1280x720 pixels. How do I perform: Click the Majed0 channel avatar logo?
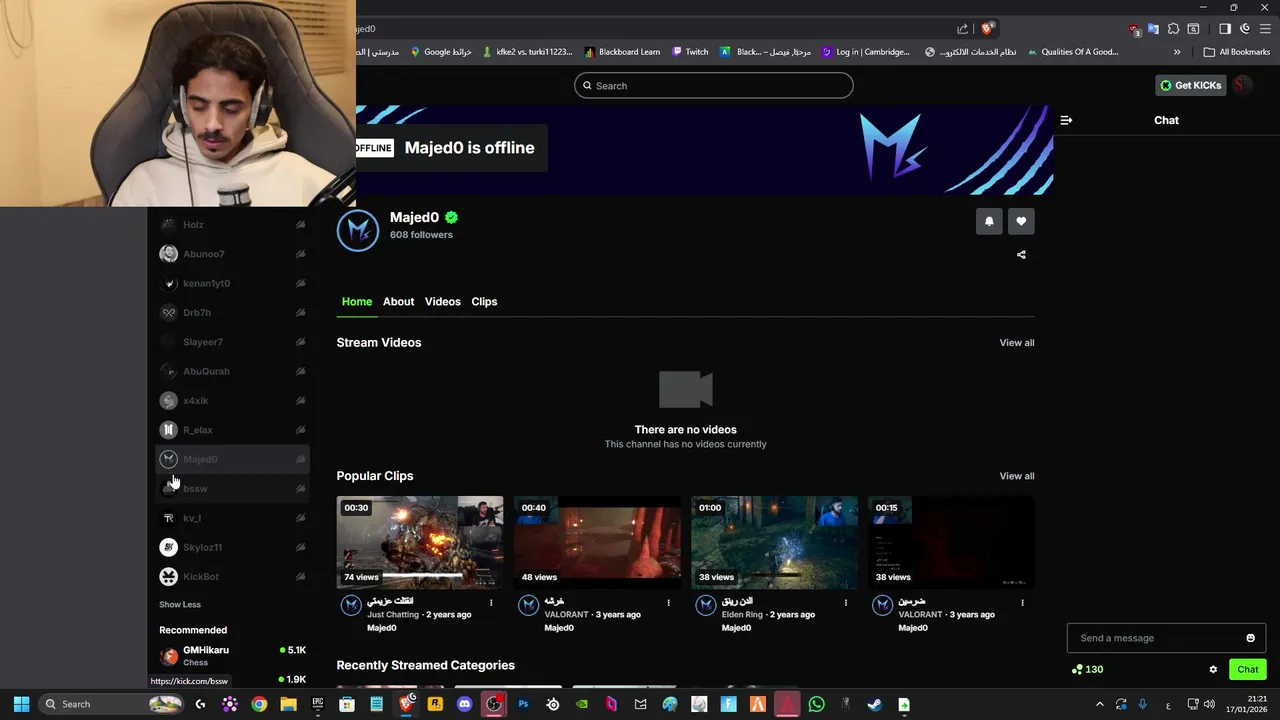point(358,231)
